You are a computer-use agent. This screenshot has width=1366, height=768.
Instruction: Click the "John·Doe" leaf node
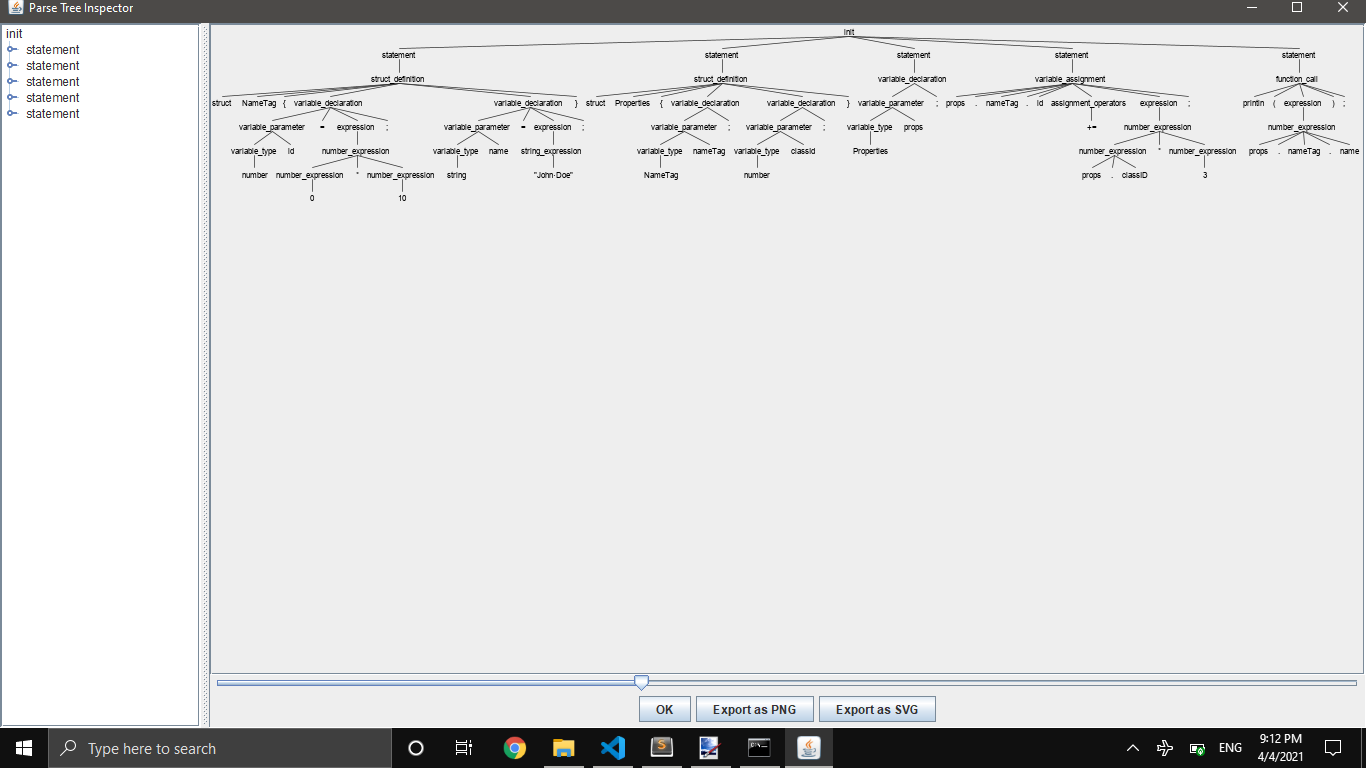(x=553, y=175)
